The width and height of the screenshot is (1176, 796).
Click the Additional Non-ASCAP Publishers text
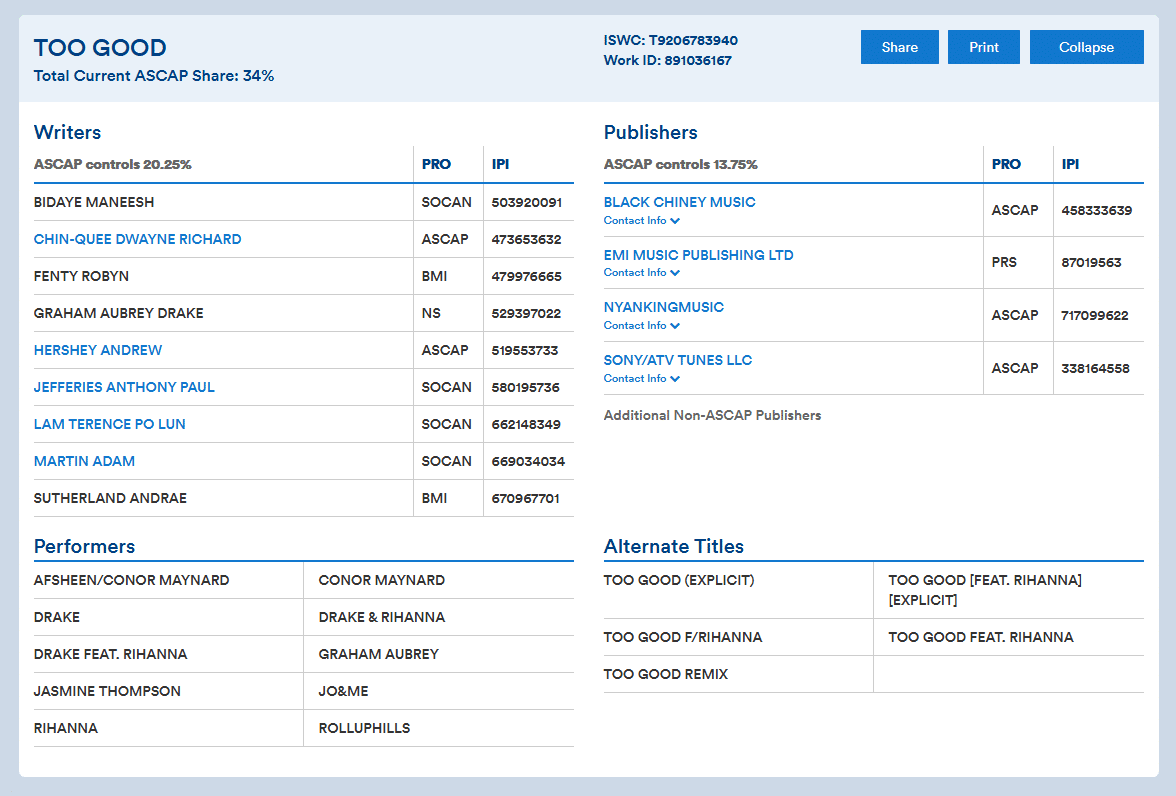point(712,416)
